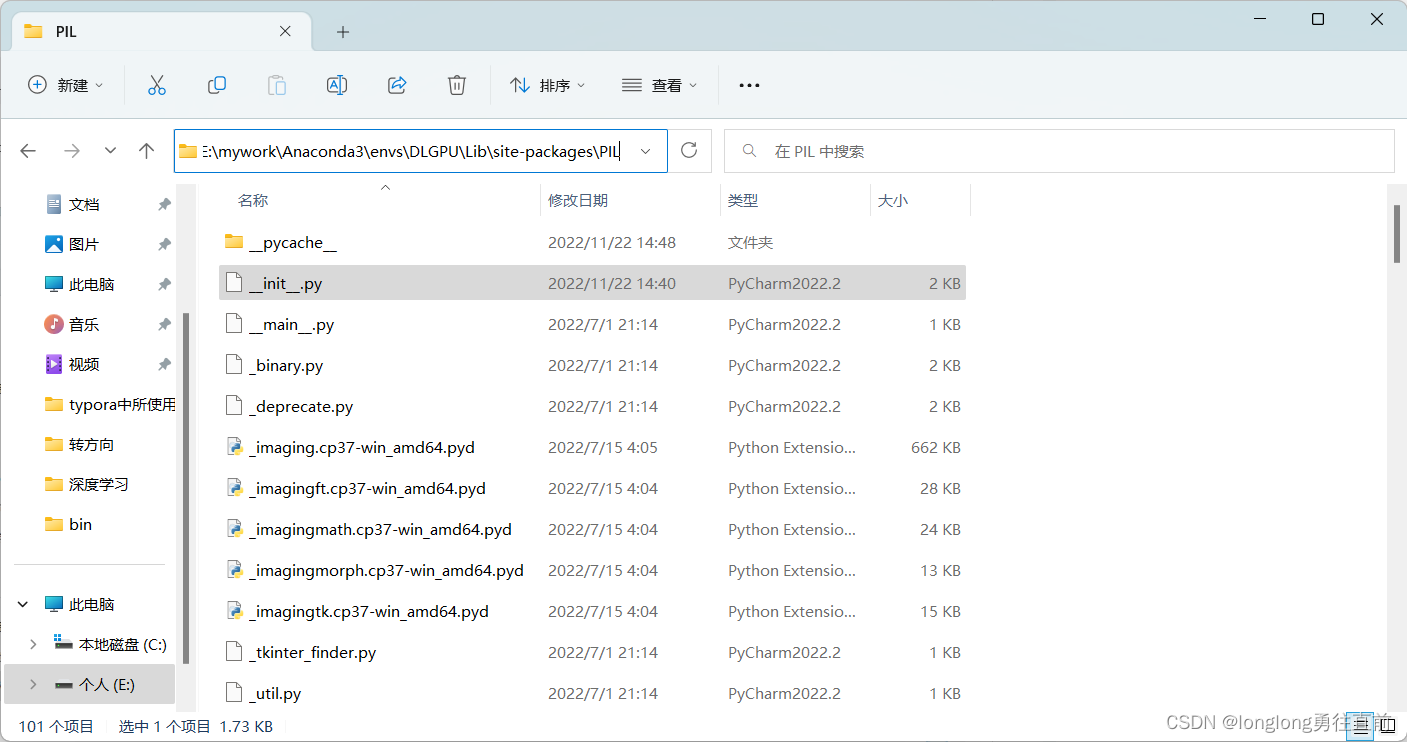Open a new tab with plus button
Screen dimensions: 1407x742
click(343, 32)
